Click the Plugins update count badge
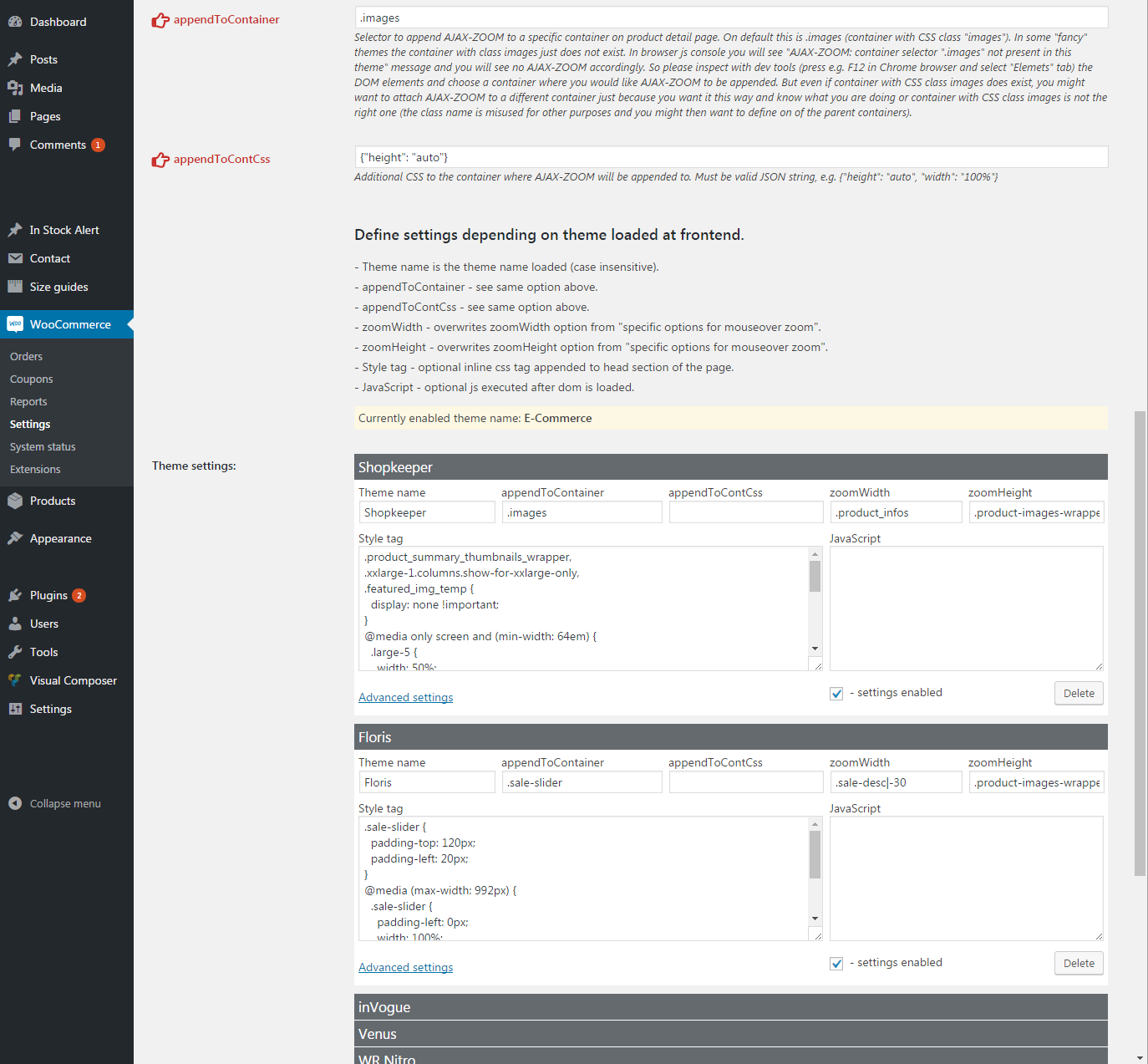The height and width of the screenshot is (1064, 1148). [x=79, y=595]
